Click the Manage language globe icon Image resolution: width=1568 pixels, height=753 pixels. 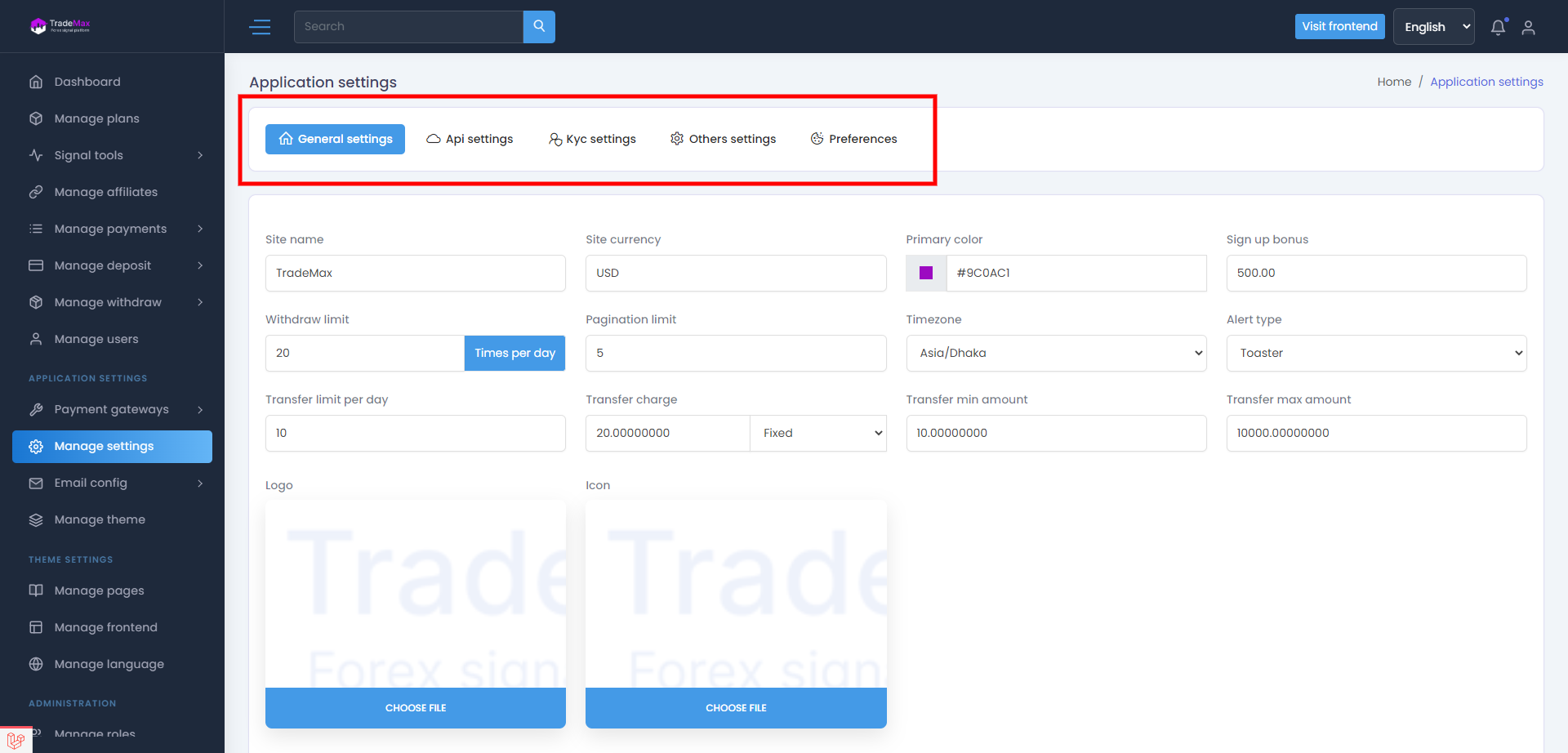pos(36,664)
